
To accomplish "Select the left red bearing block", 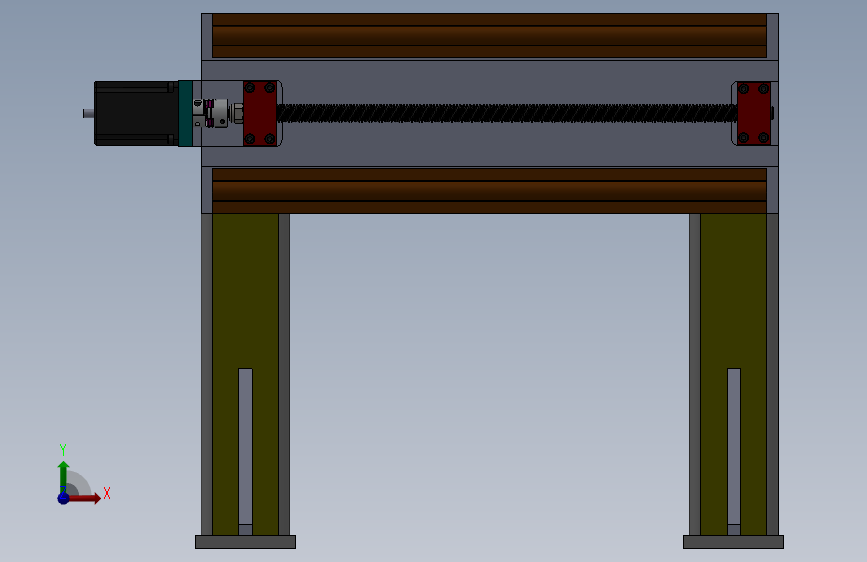I will coord(260,113).
